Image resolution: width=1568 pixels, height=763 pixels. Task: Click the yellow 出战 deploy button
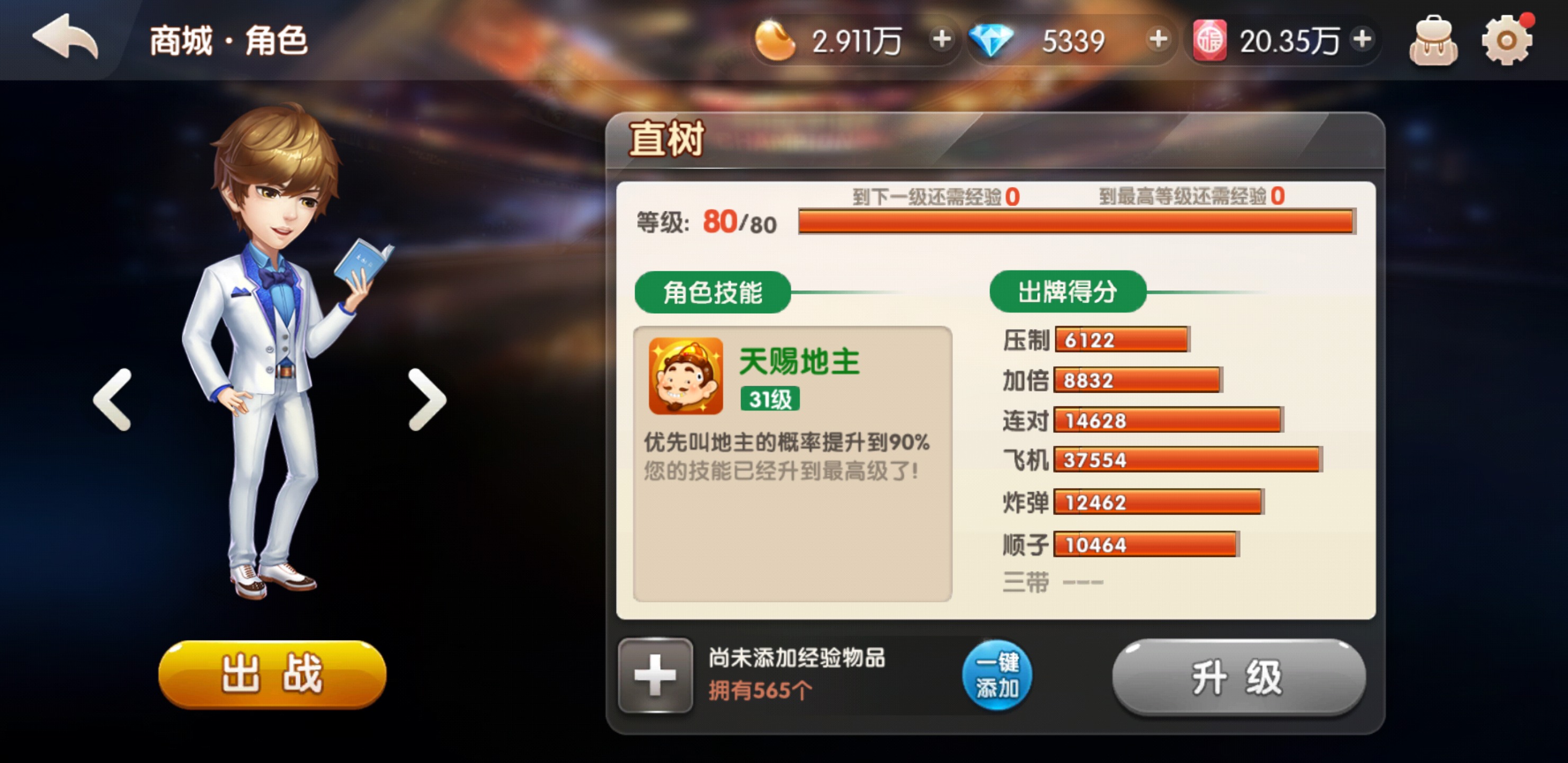coord(272,673)
